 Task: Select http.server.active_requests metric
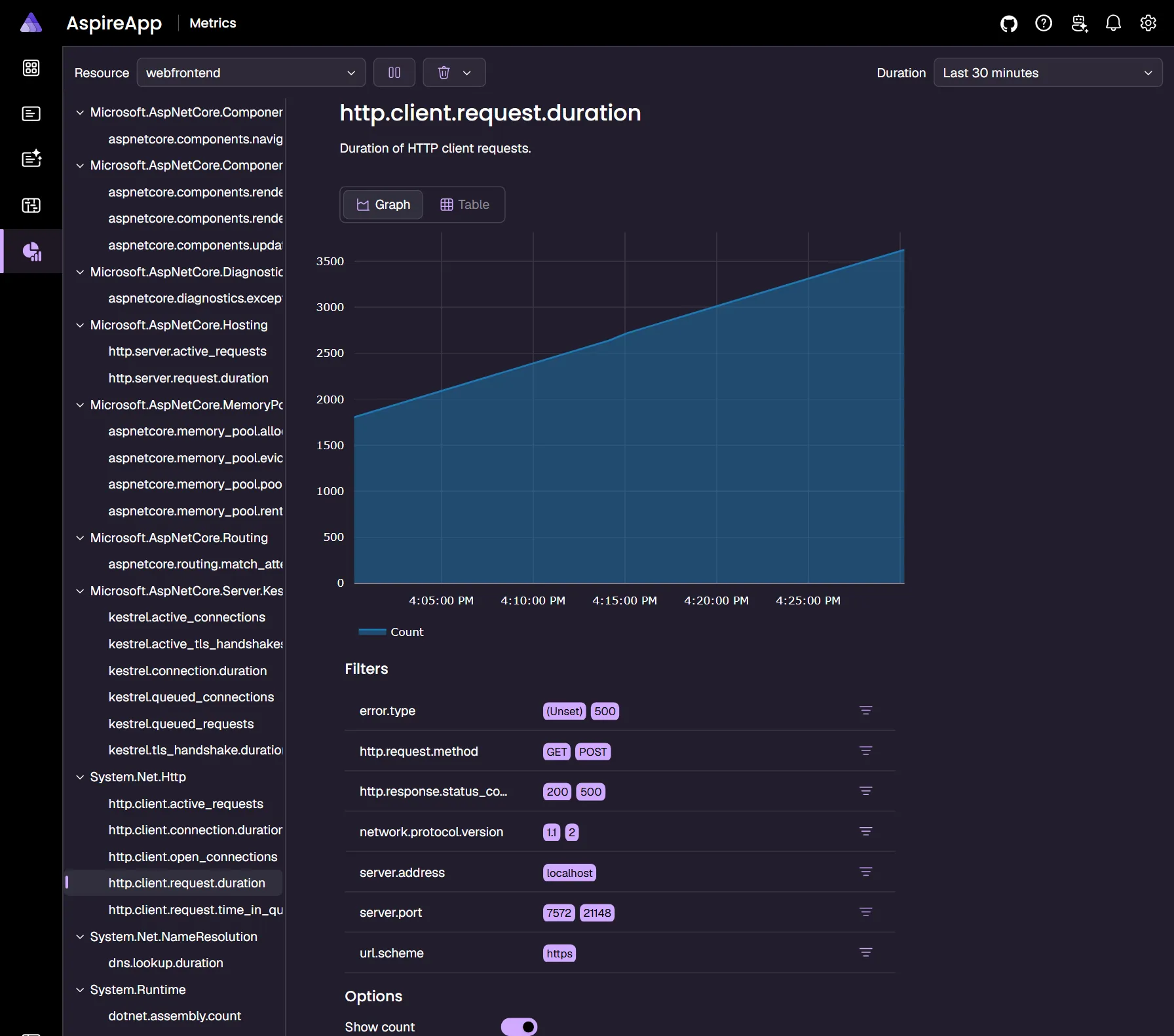point(187,352)
